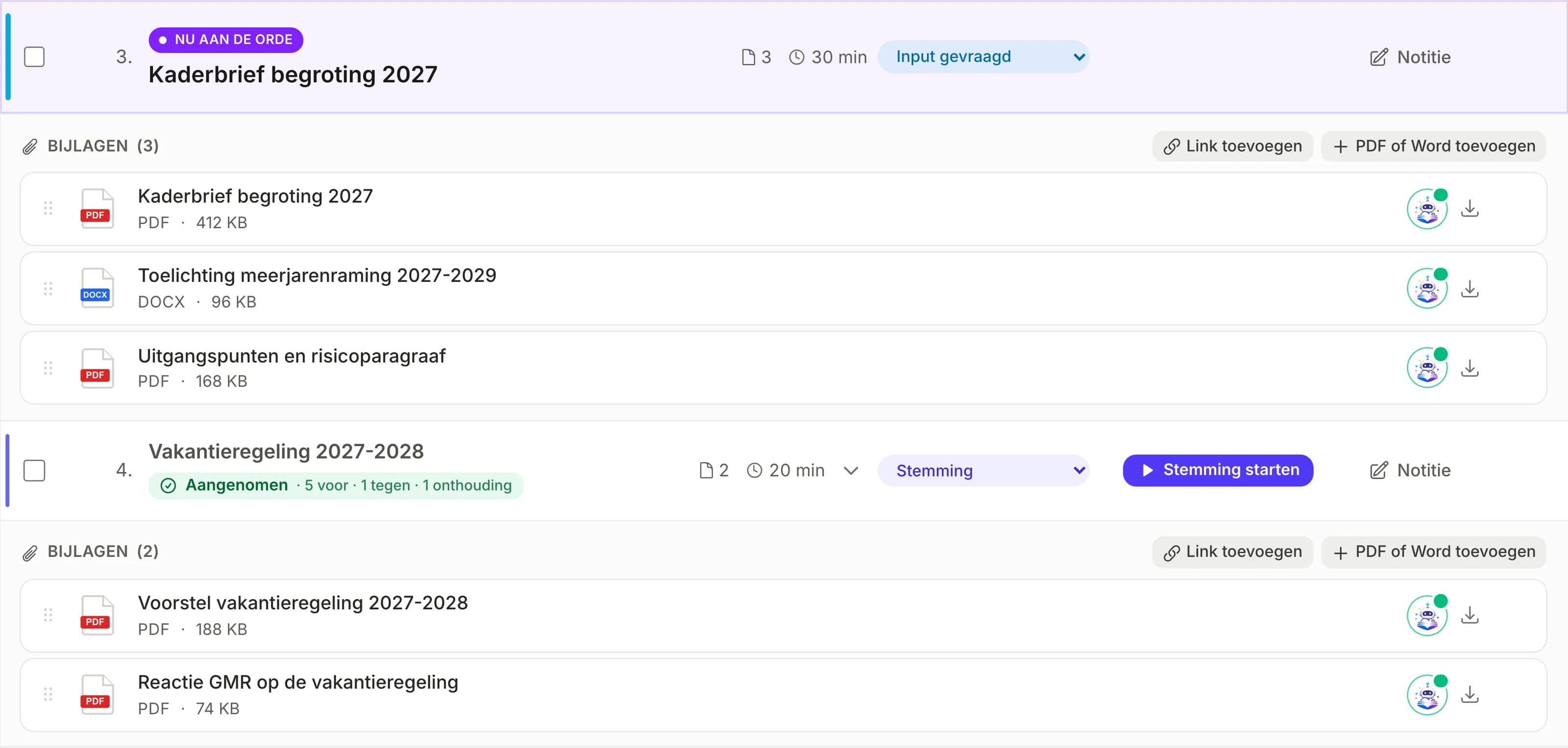1568x748 pixels.
Task: Grab drag handle of Voorstel vakantieregeling row
Action: 48,615
